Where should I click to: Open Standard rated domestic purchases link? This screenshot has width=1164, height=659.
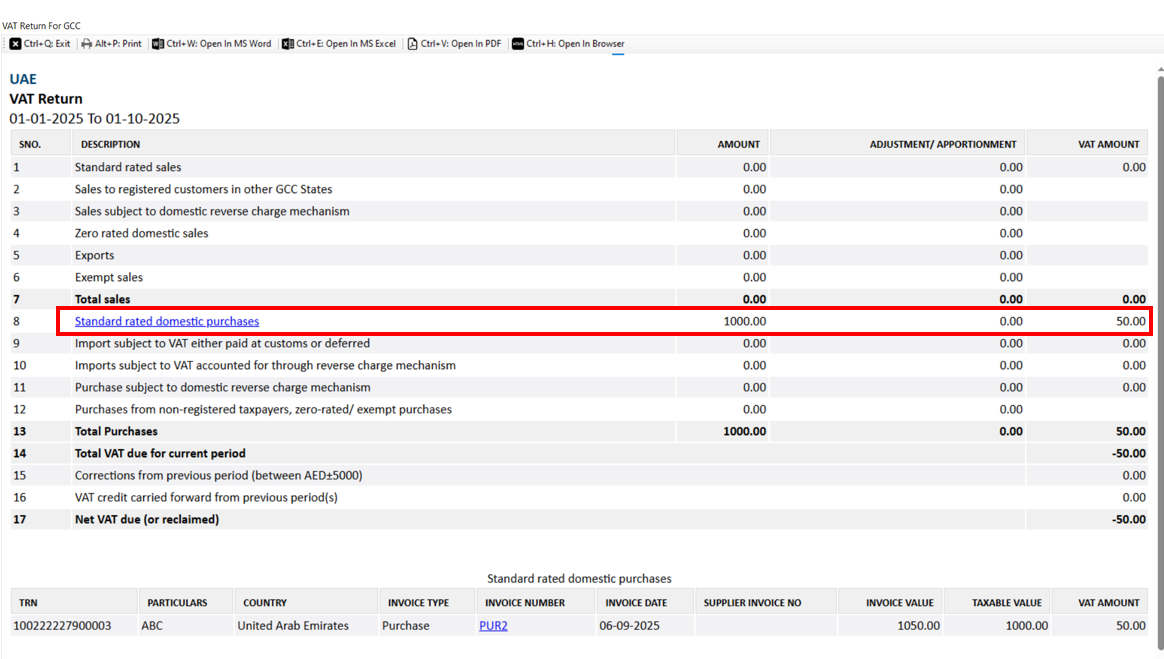click(167, 321)
